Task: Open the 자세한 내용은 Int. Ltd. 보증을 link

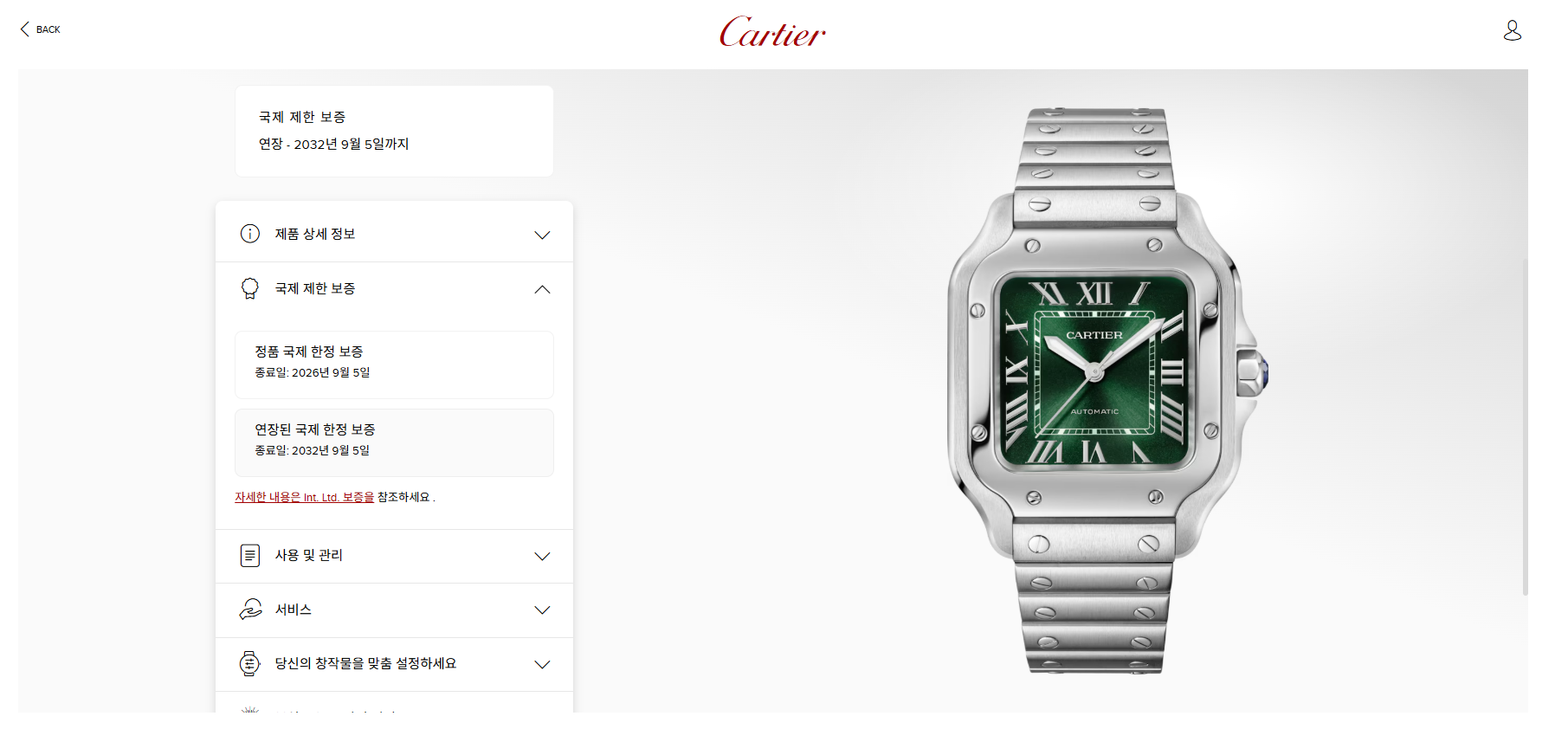Action: (304, 497)
